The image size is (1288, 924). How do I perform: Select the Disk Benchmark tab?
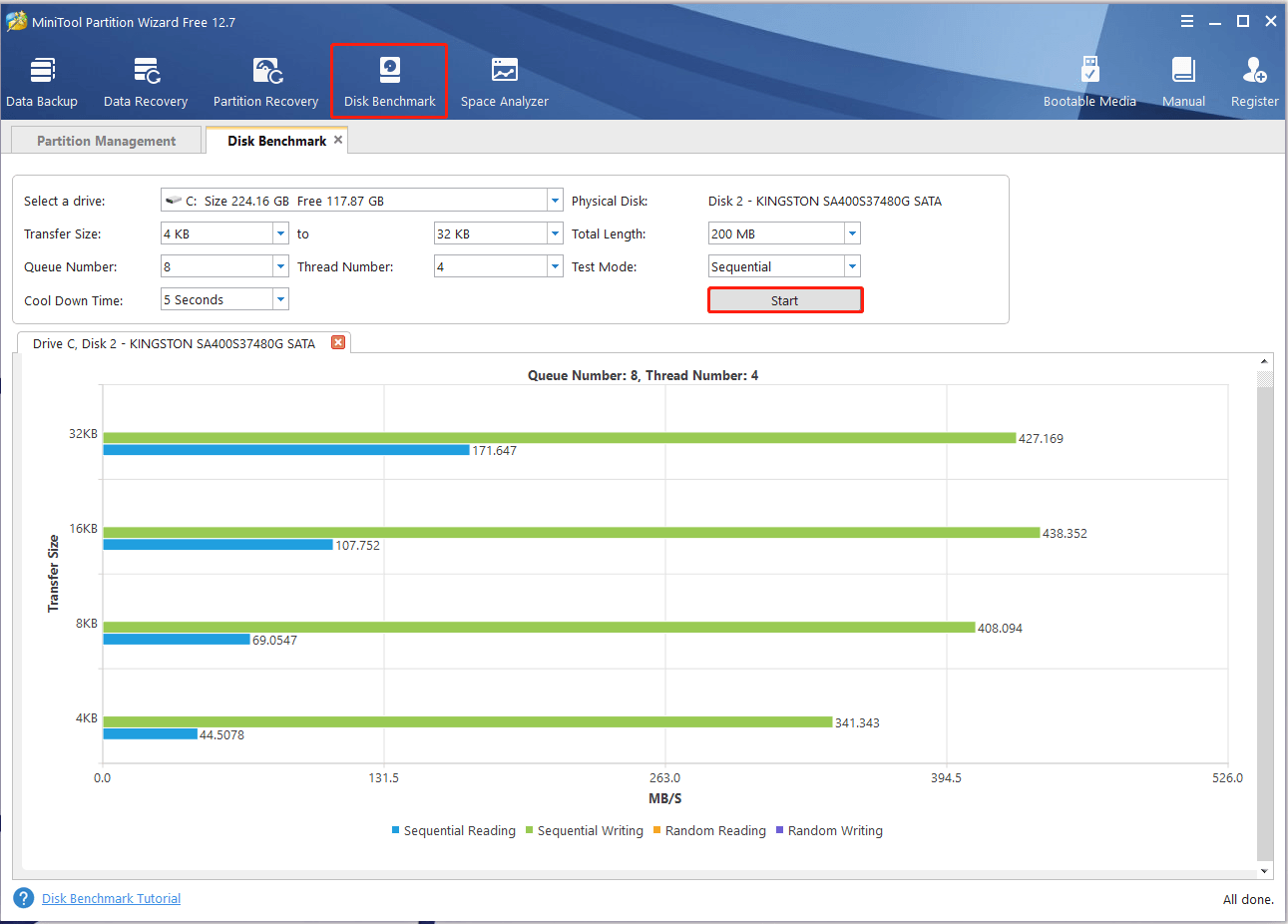tap(276, 141)
